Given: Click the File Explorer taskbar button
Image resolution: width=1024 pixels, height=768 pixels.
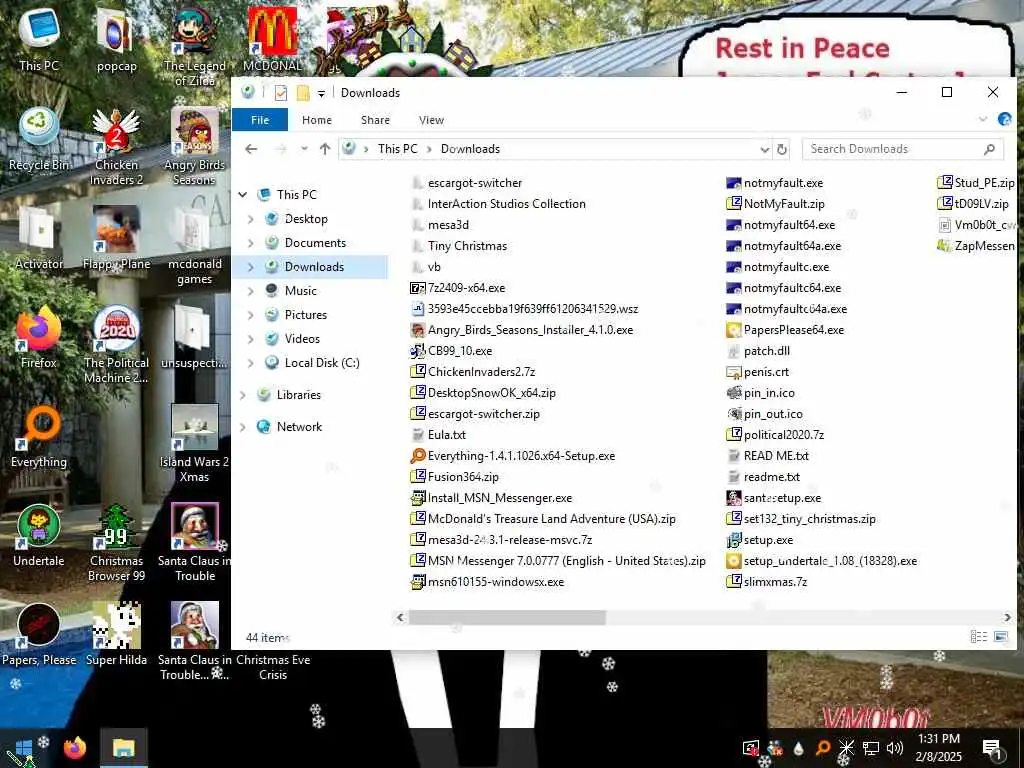Looking at the screenshot, I should [123, 748].
